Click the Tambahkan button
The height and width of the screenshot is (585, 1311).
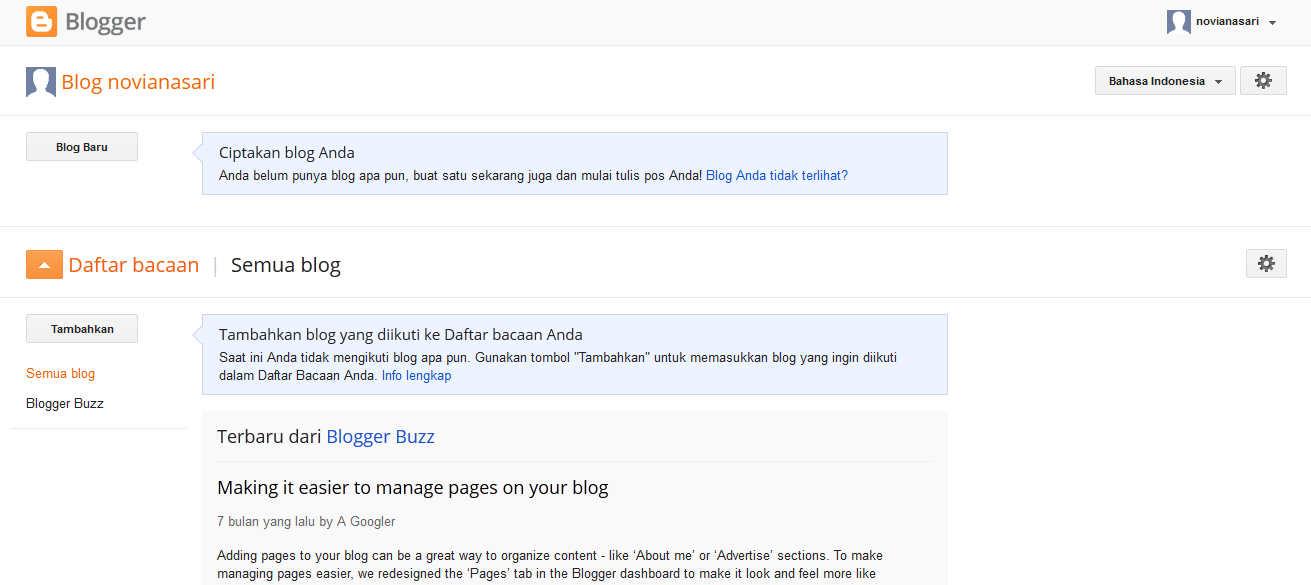pyautogui.click(x=82, y=329)
